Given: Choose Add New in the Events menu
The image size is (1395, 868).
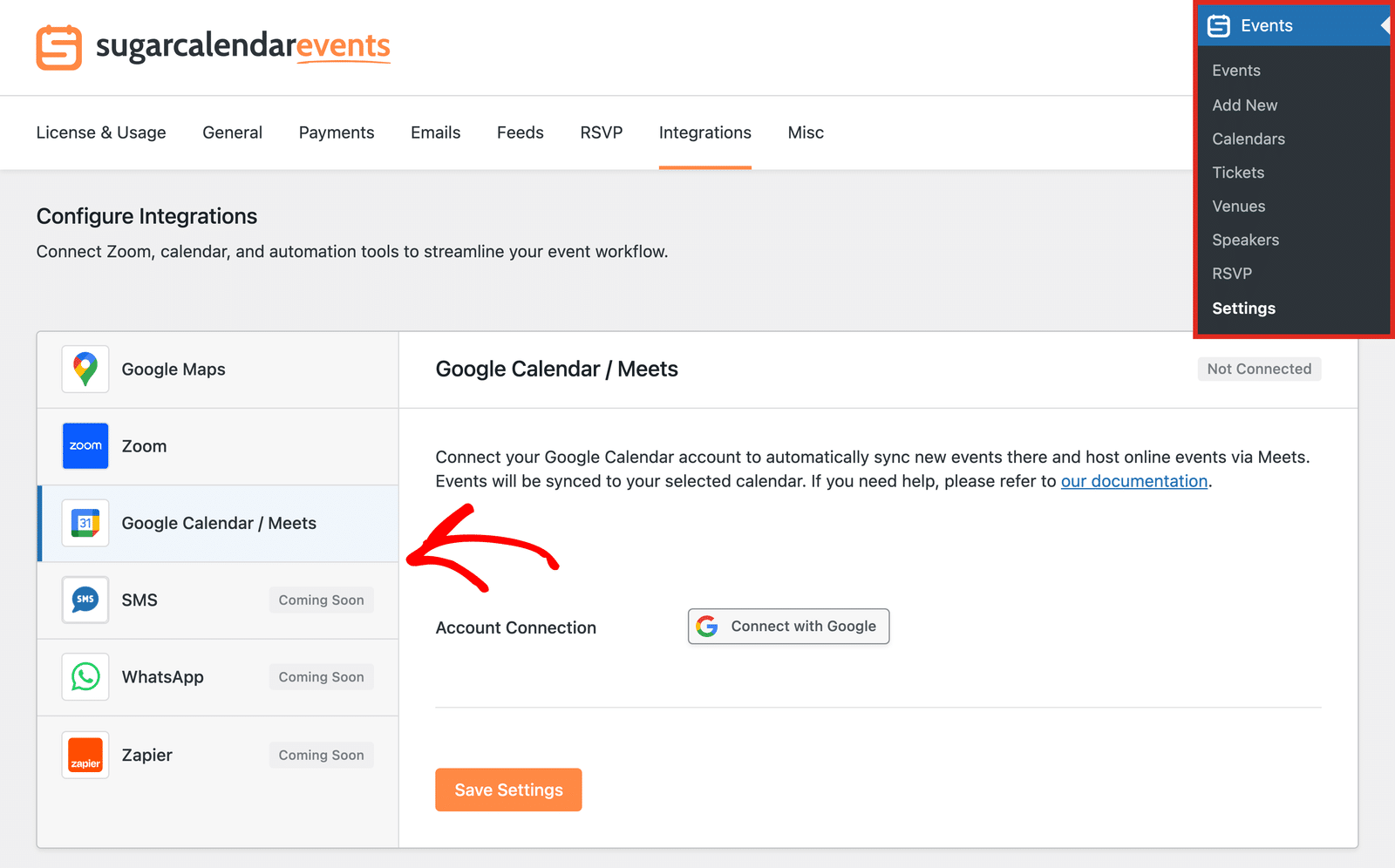Looking at the screenshot, I should [1245, 105].
